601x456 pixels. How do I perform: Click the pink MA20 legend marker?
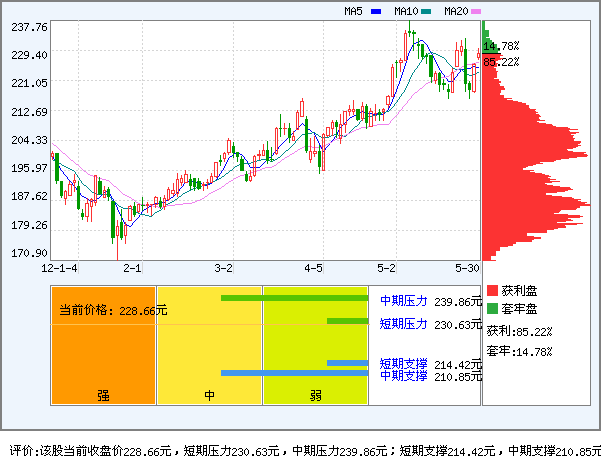coord(476,12)
